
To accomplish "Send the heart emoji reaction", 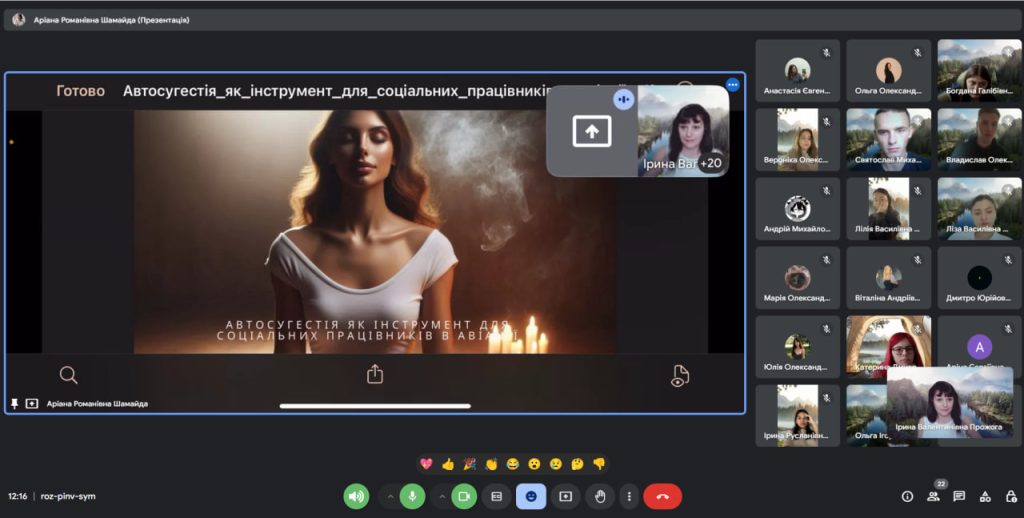I will tap(426, 464).
